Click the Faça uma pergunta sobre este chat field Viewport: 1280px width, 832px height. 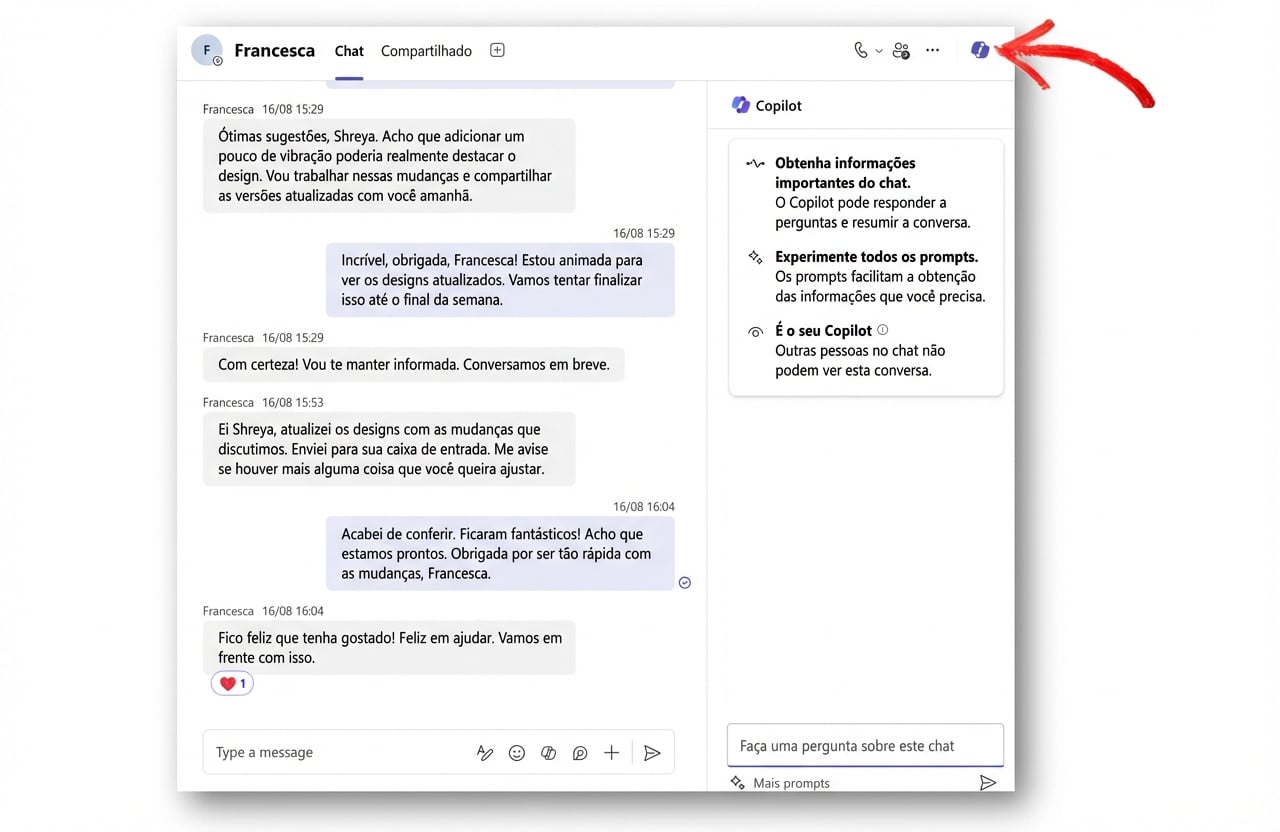(865, 745)
